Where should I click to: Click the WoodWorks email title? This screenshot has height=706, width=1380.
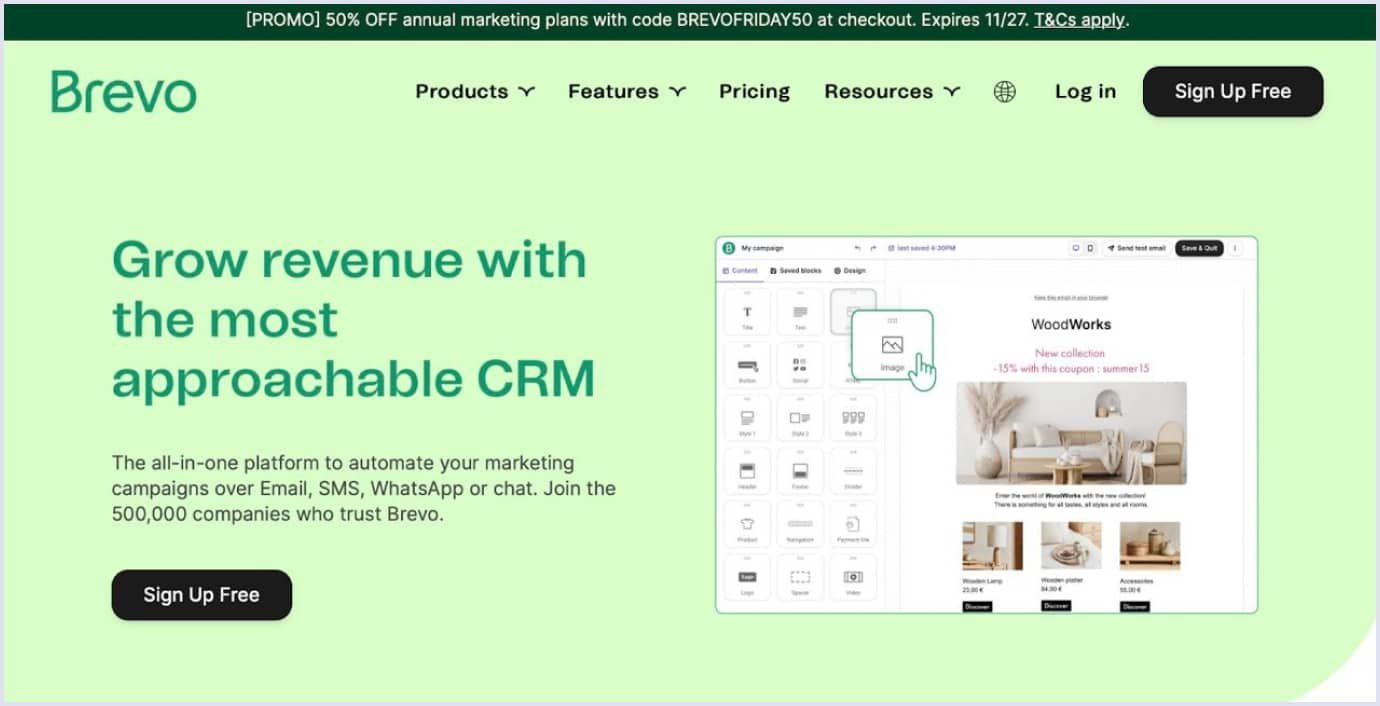tap(1071, 324)
